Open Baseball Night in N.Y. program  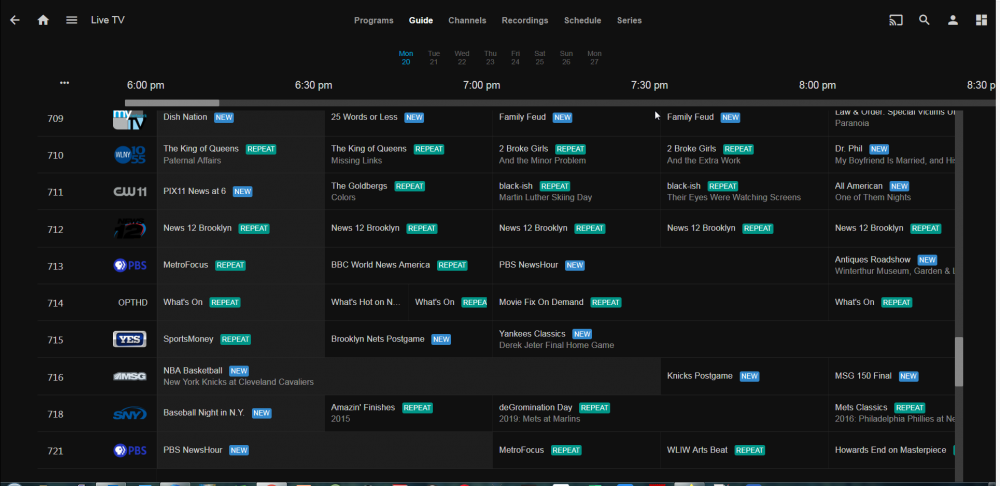point(240,413)
